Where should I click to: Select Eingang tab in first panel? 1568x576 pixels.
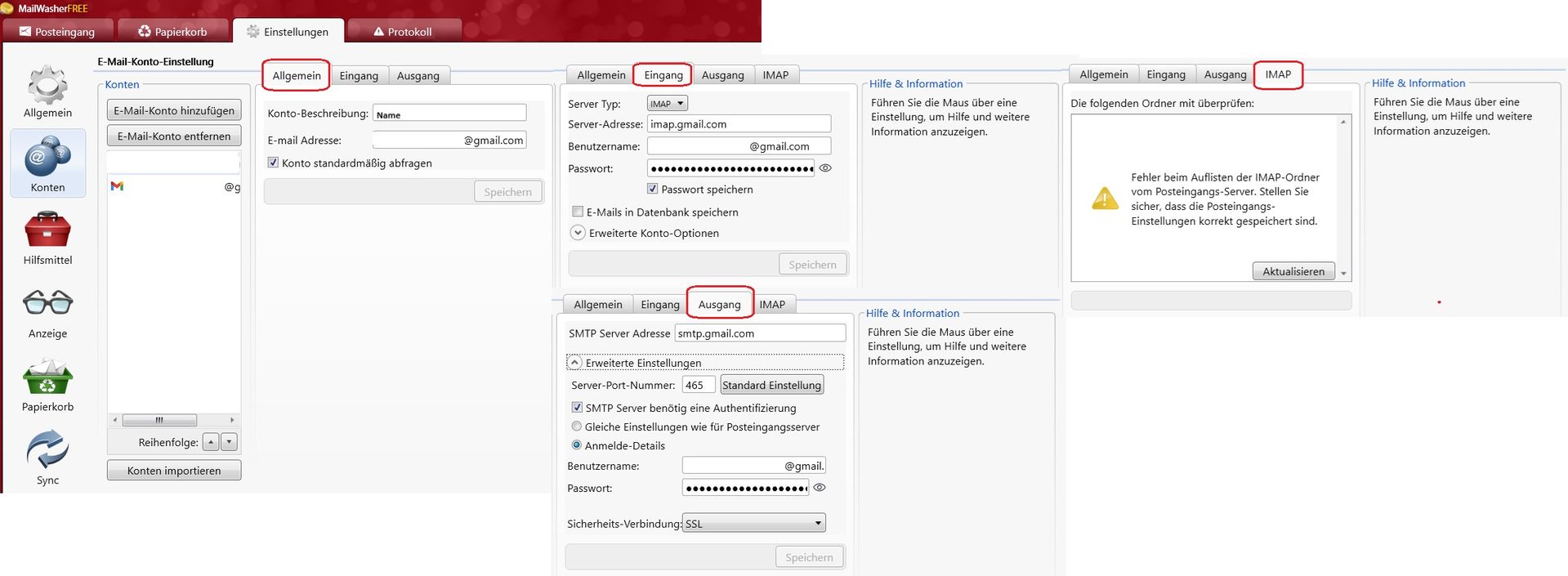(359, 75)
